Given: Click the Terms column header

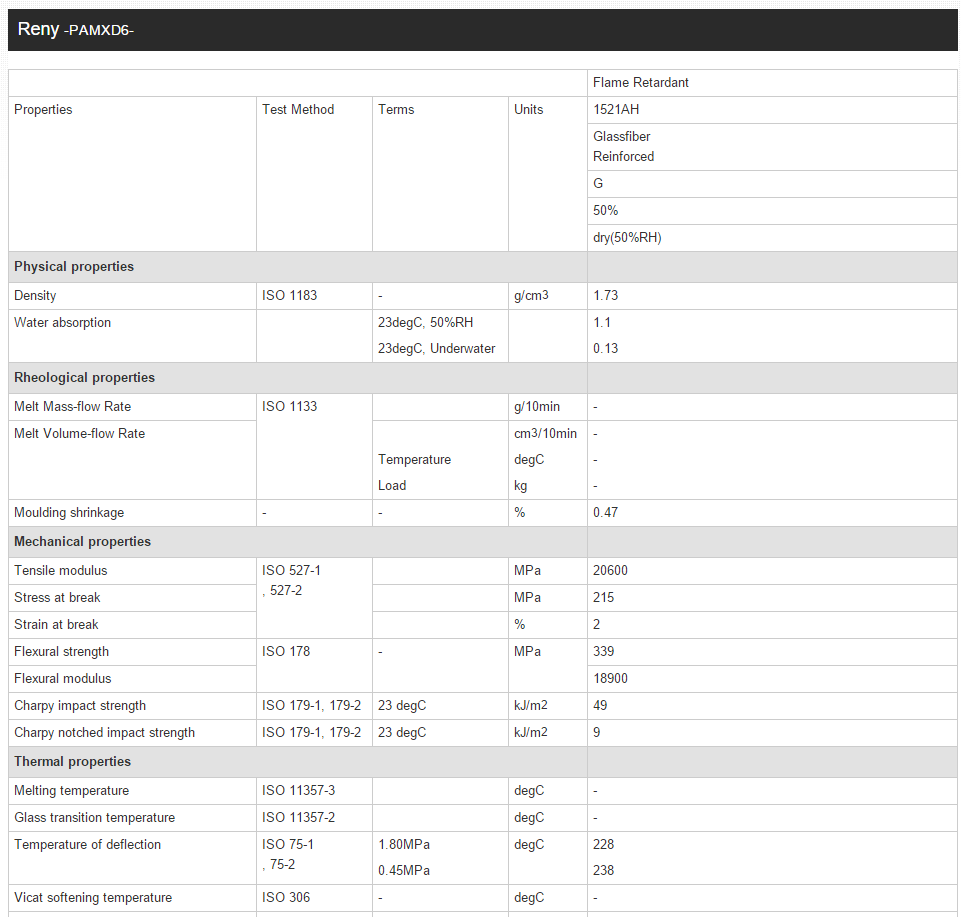Looking at the screenshot, I should [396, 110].
